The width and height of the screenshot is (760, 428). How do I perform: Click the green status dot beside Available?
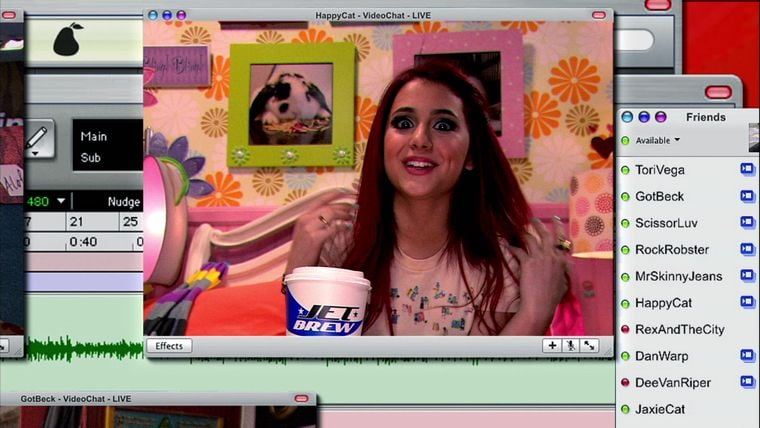tap(625, 141)
